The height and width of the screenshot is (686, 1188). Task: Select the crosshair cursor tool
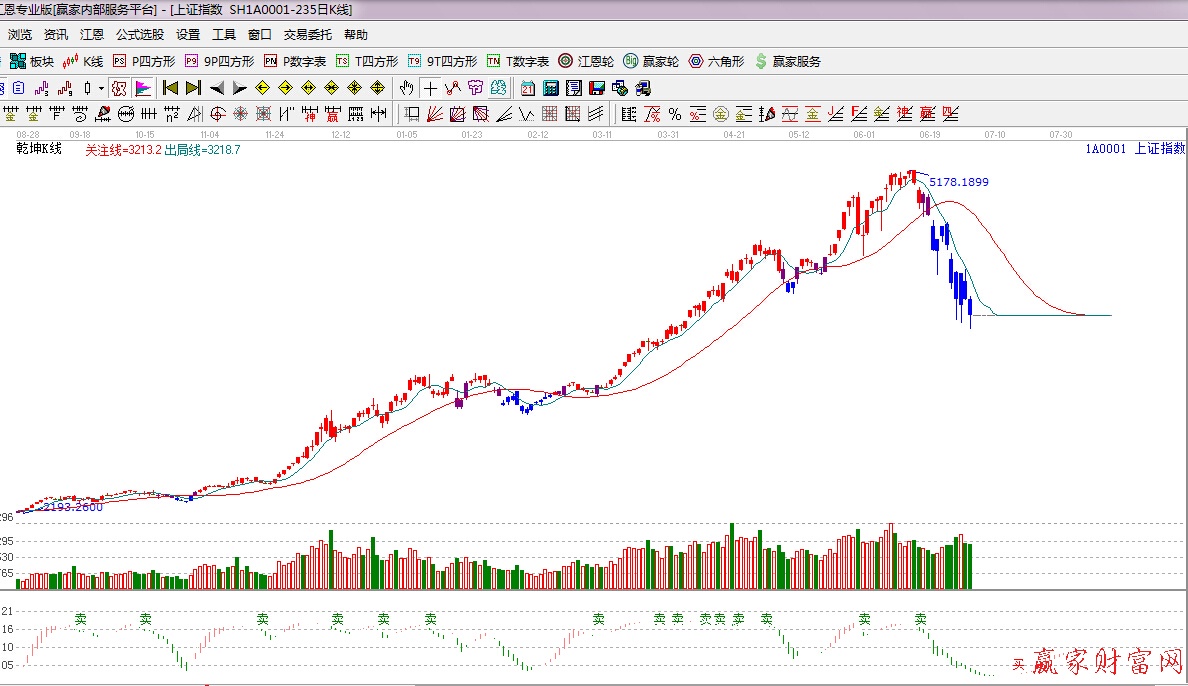click(x=430, y=88)
